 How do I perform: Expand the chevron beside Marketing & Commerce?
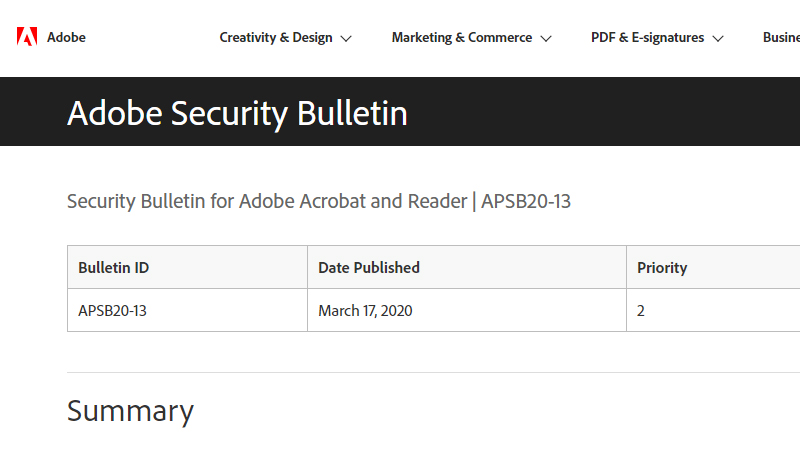pos(546,38)
